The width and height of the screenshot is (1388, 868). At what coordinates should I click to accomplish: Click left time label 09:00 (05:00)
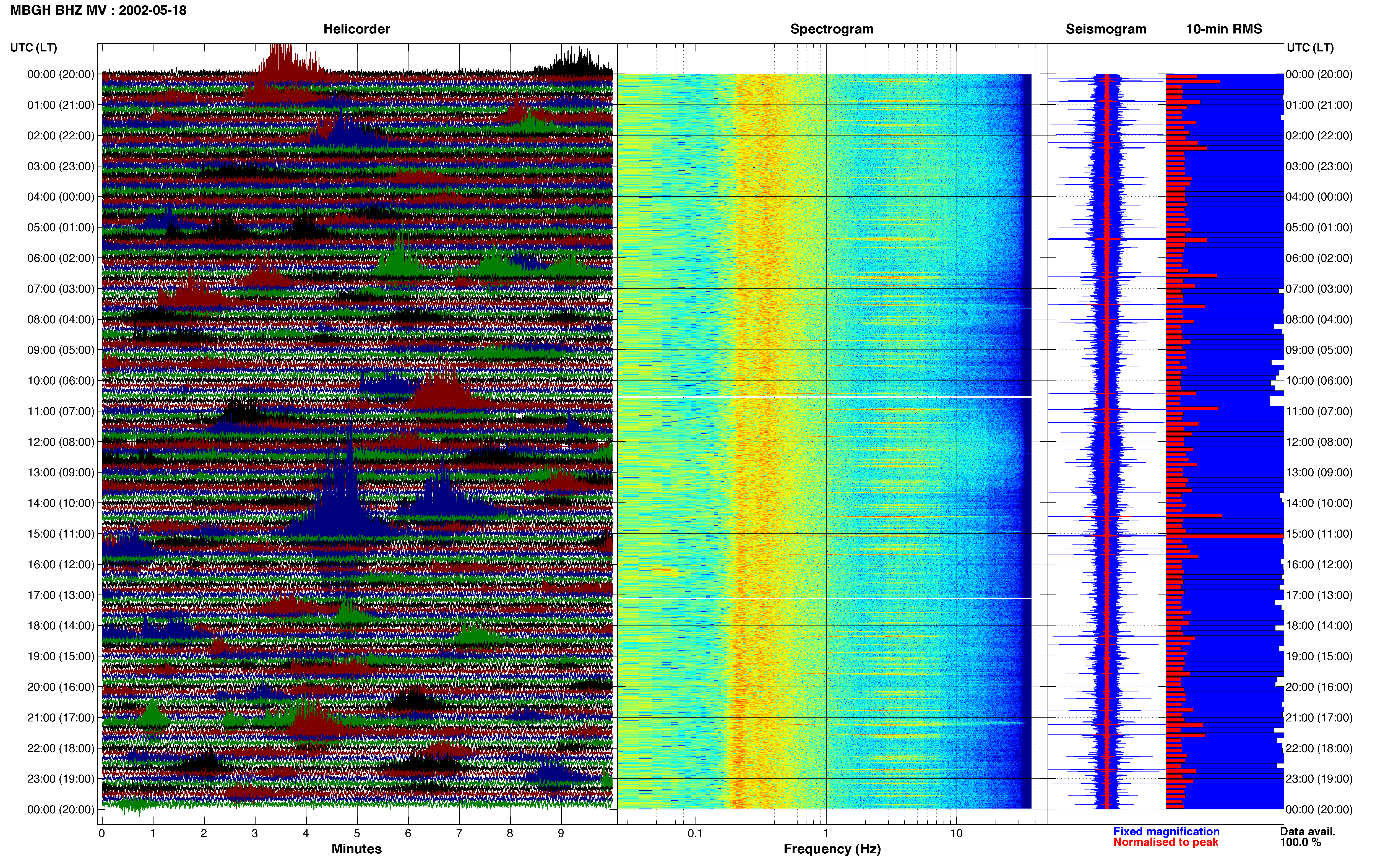click(61, 350)
